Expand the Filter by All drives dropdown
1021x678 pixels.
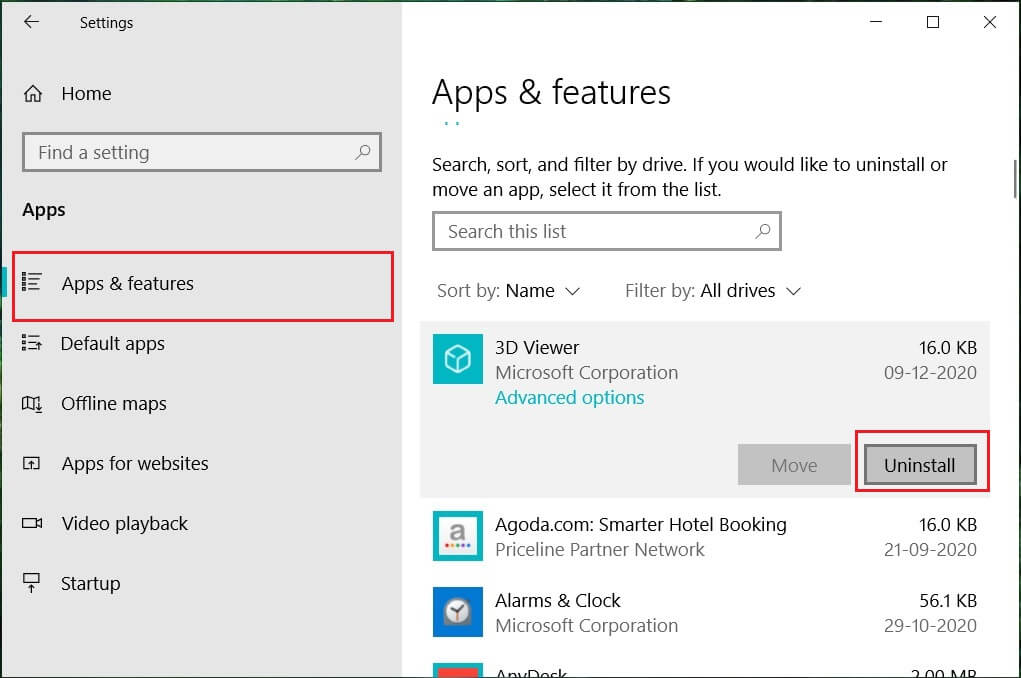pyautogui.click(x=713, y=291)
